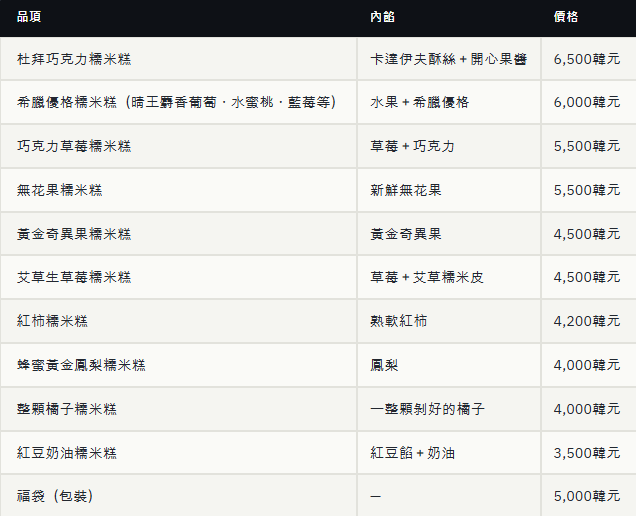Click the 價格 column header

(x=589, y=17)
